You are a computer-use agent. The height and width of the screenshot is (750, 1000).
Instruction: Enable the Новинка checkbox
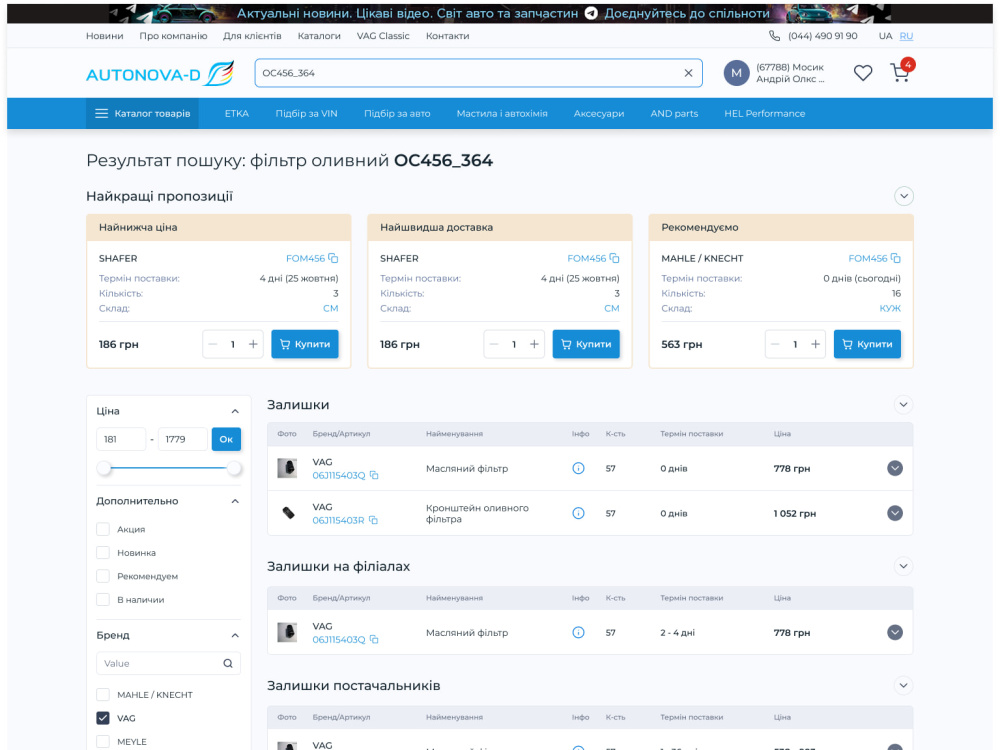click(x=103, y=553)
